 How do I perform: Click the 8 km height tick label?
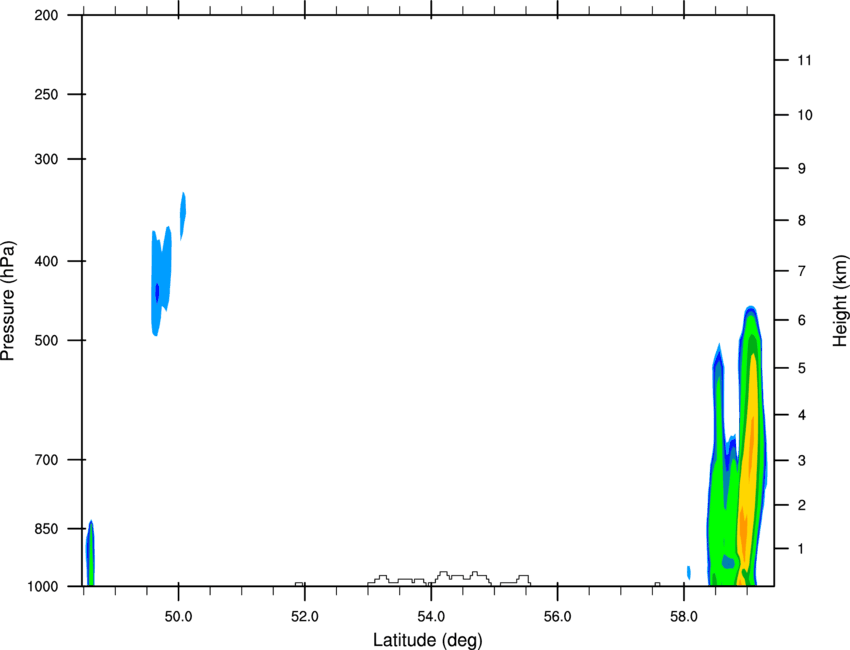[802, 221]
